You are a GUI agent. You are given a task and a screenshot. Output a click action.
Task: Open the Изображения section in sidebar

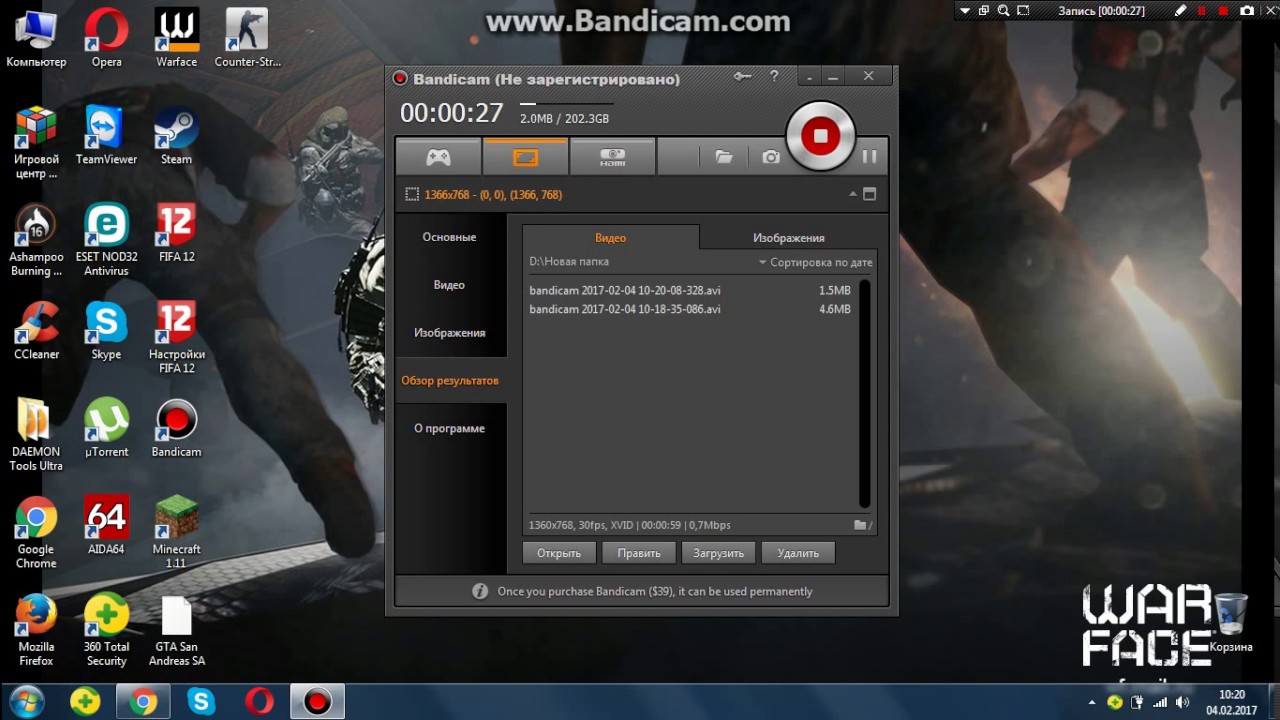(x=449, y=333)
